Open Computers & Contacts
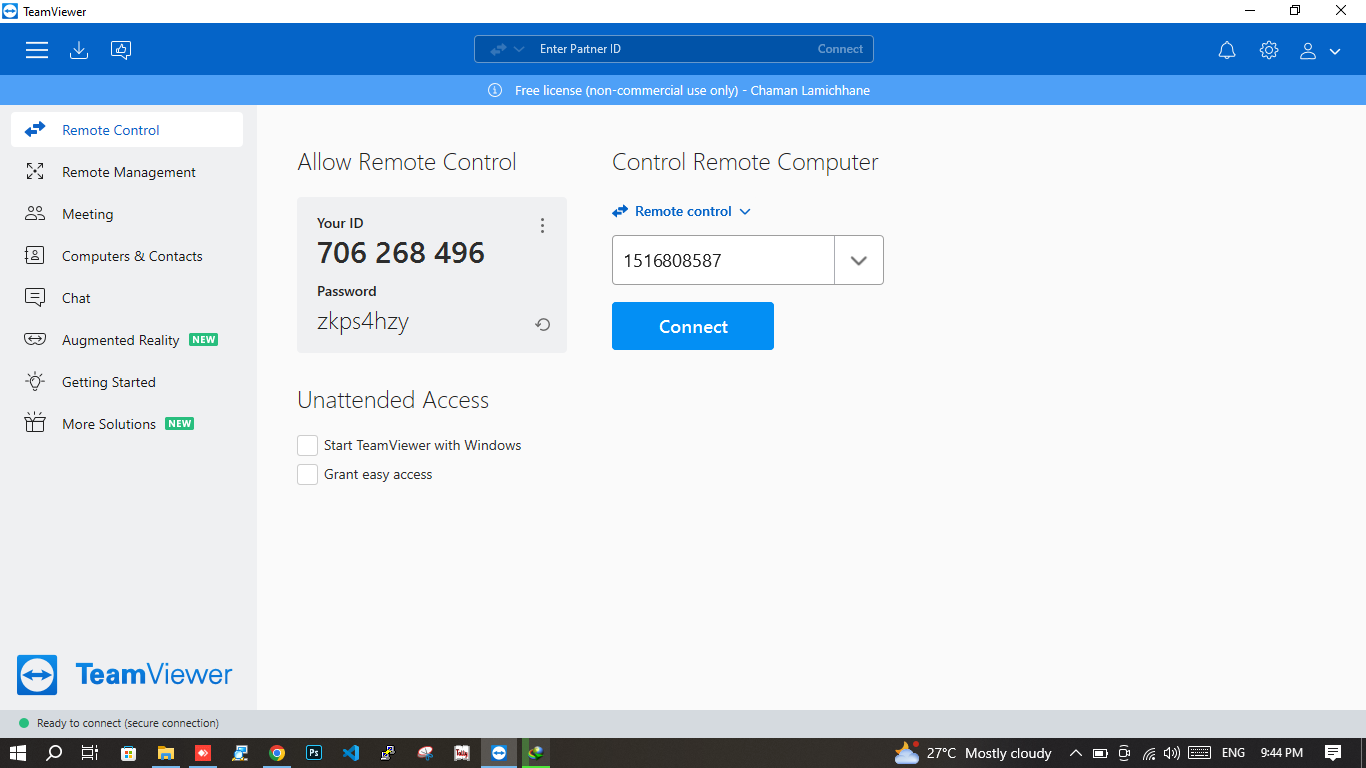1366x768 pixels. pos(127,256)
